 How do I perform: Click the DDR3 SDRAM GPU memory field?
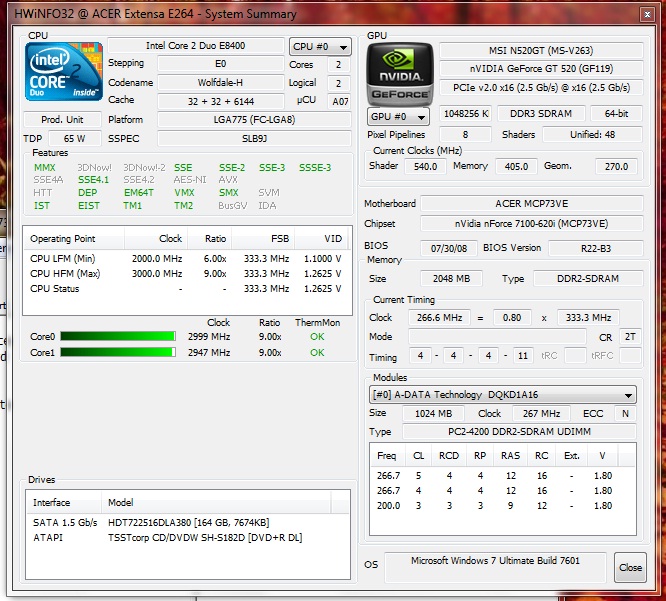(541, 113)
